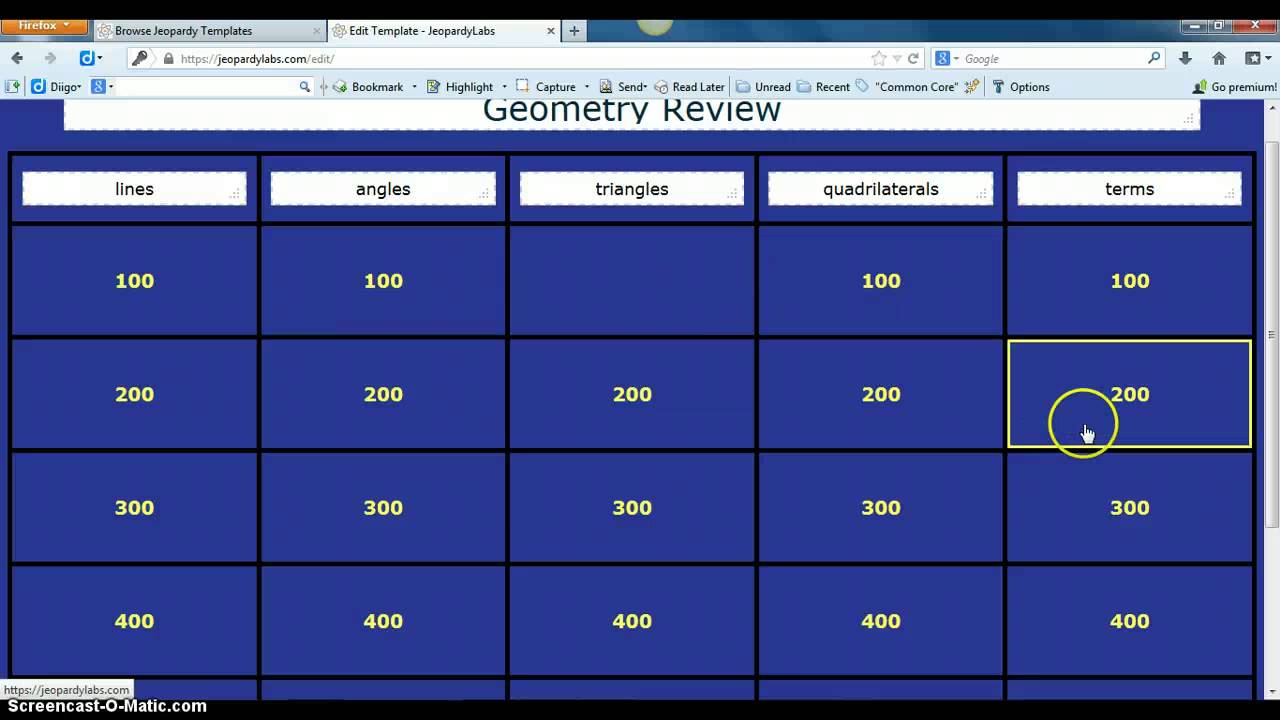This screenshot has width=1280, height=720.
Task: Click the Diigo Bookmark button
Action: click(x=368, y=87)
